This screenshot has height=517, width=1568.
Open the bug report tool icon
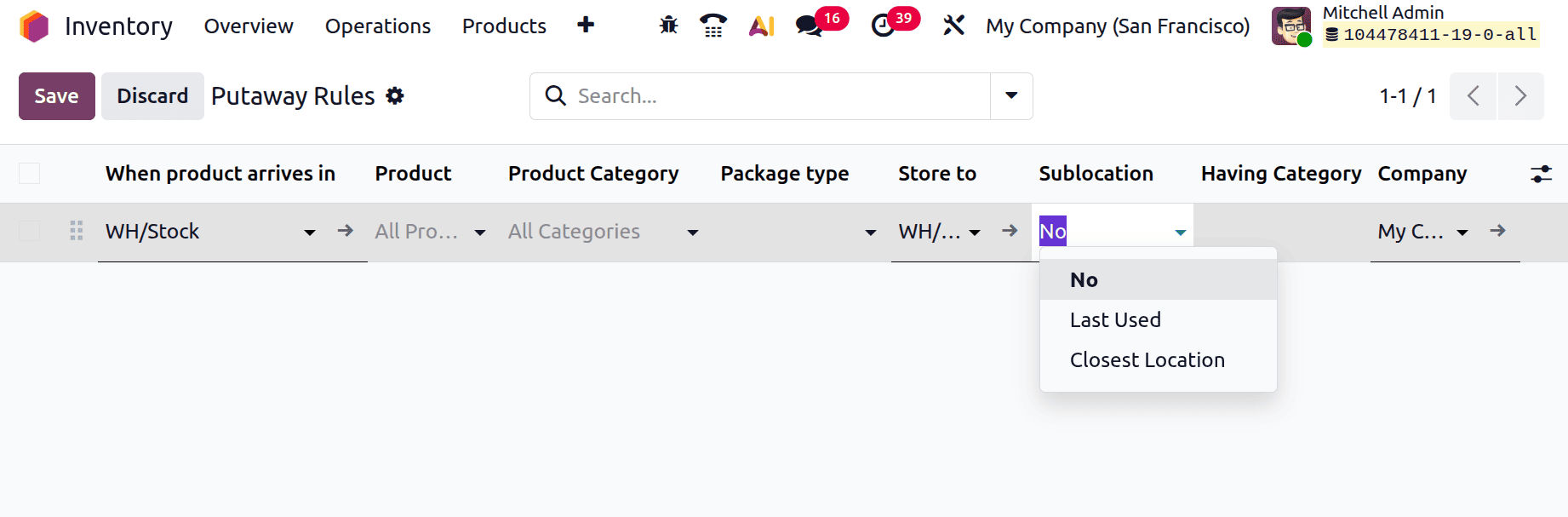668,26
